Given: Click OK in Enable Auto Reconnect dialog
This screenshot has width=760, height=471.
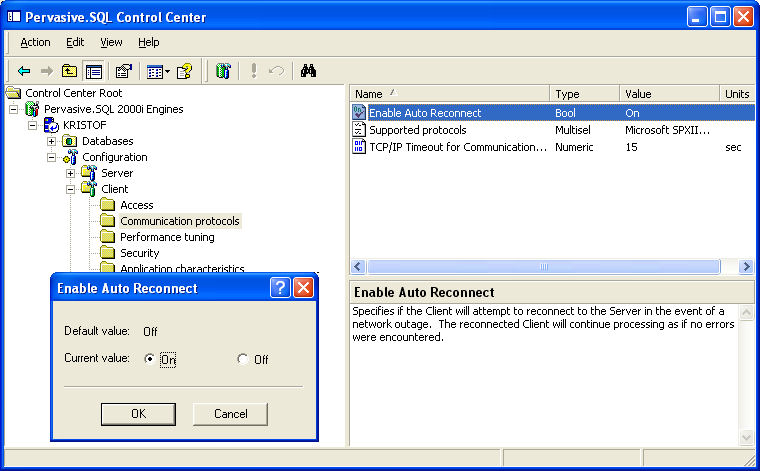Looking at the screenshot, I should [x=138, y=414].
